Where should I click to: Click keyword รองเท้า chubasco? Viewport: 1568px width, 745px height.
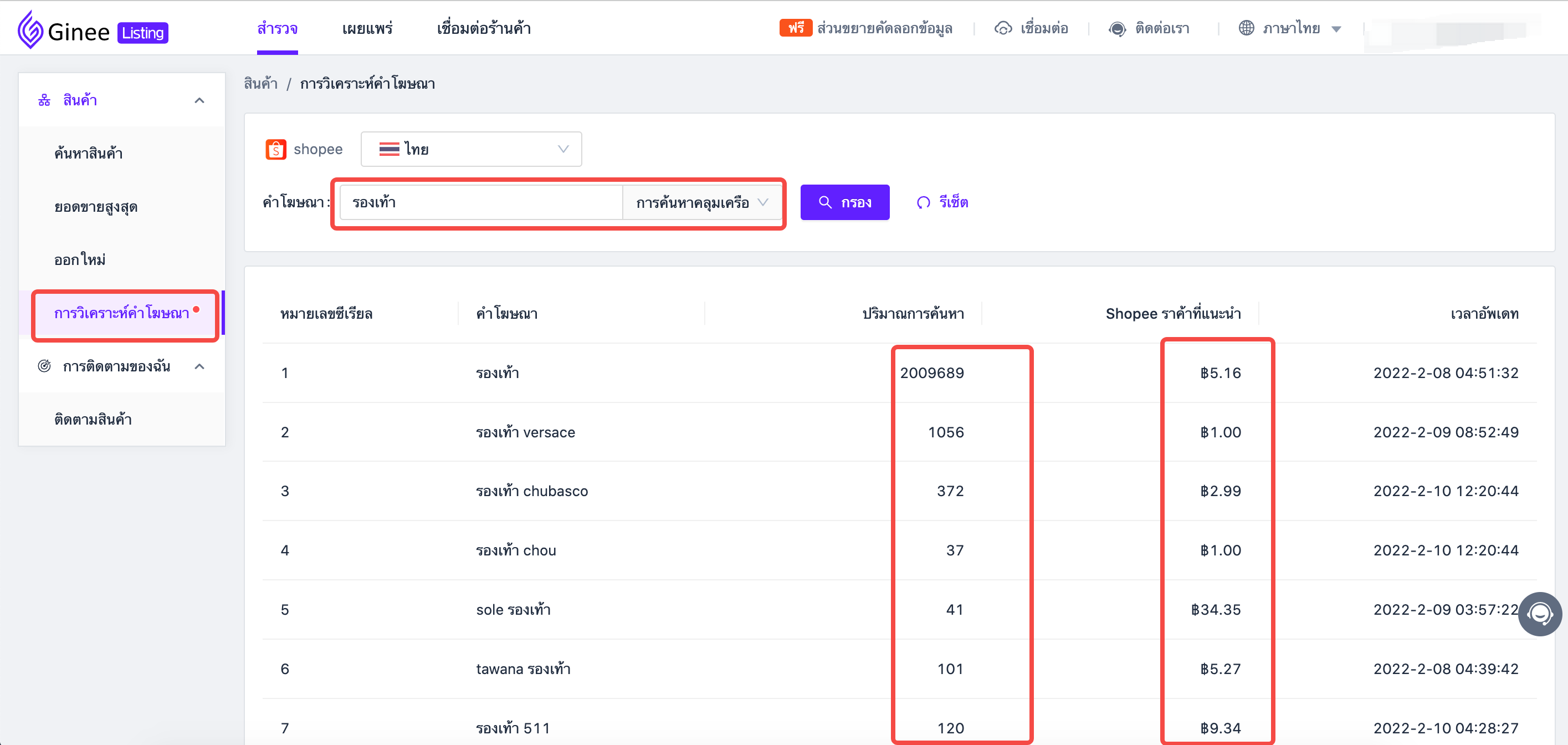532,491
